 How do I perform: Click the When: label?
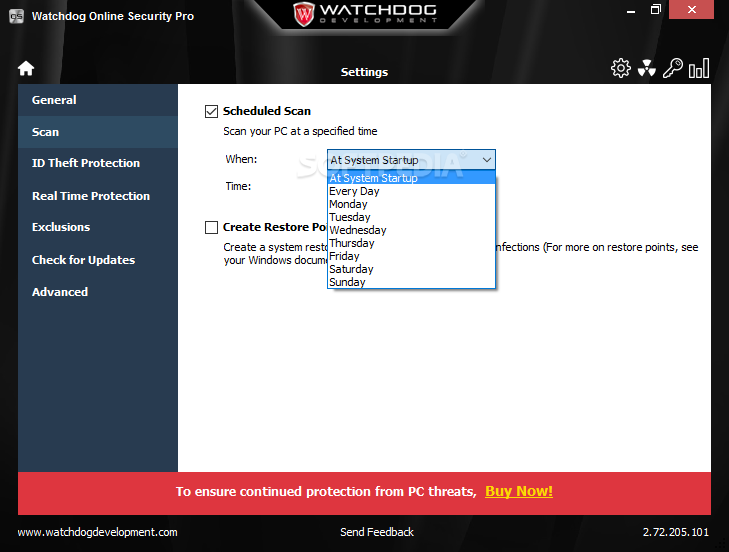click(241, 159)
